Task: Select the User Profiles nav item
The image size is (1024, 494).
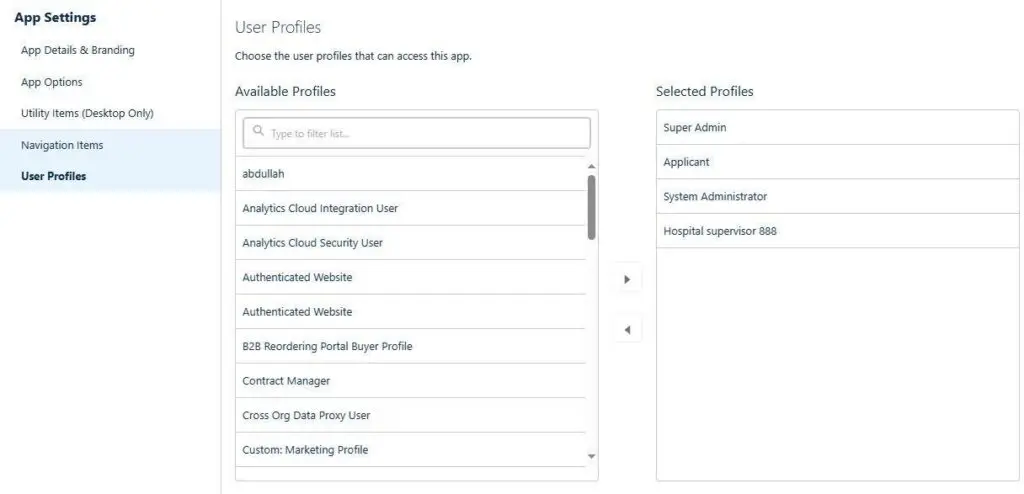Action: point(54,176)
